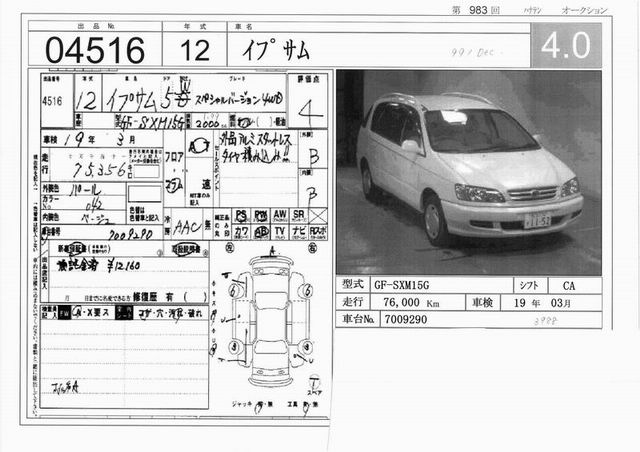
Task: Click the crossed-out box beside SR
Action: 318,215
